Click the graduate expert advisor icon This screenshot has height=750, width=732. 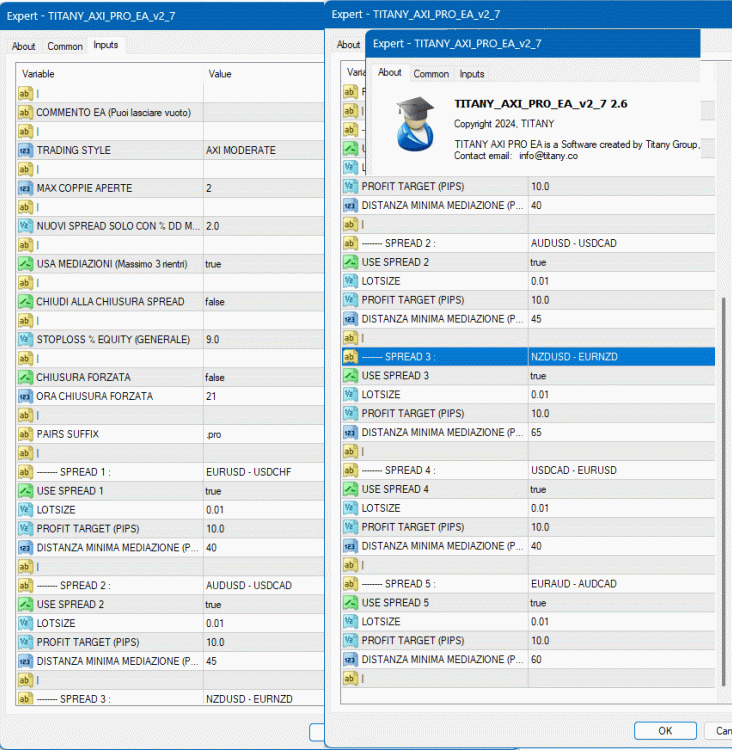pyautogui.click(x=411, y=123)
